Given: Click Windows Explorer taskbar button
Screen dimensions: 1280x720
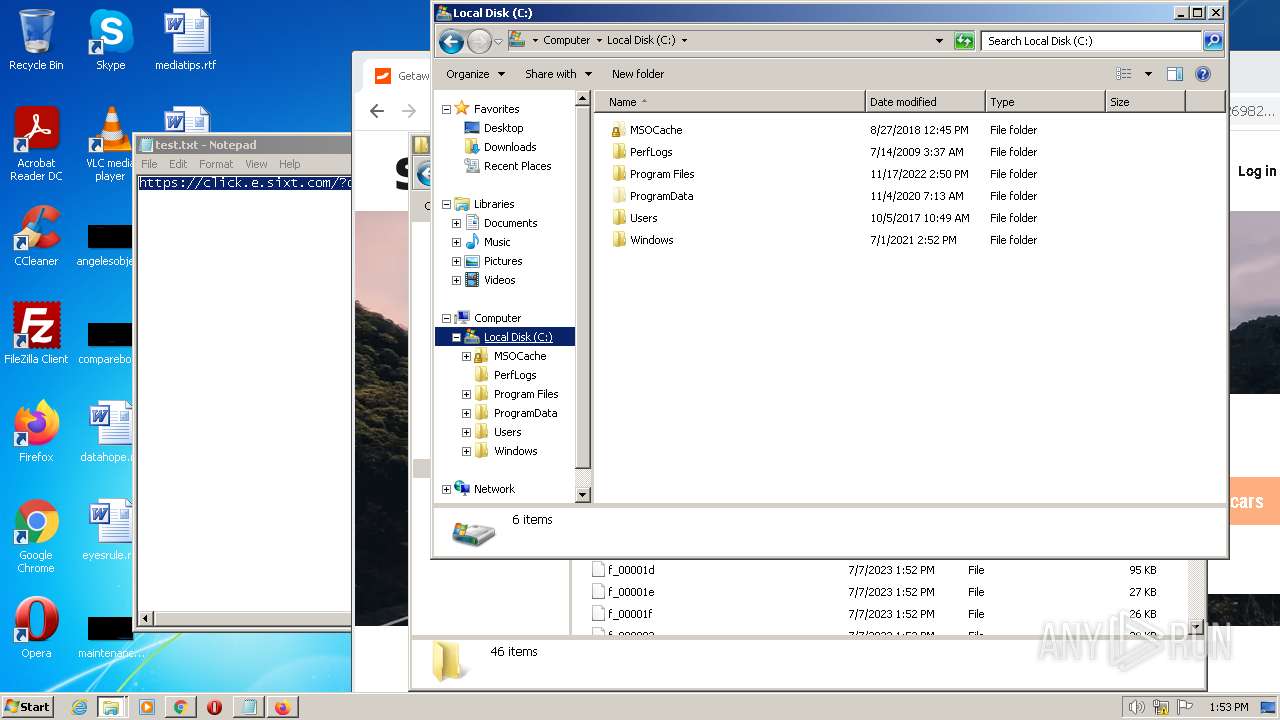Looking at the screenshot, I should pyautogui.click(x=111, y=707).
